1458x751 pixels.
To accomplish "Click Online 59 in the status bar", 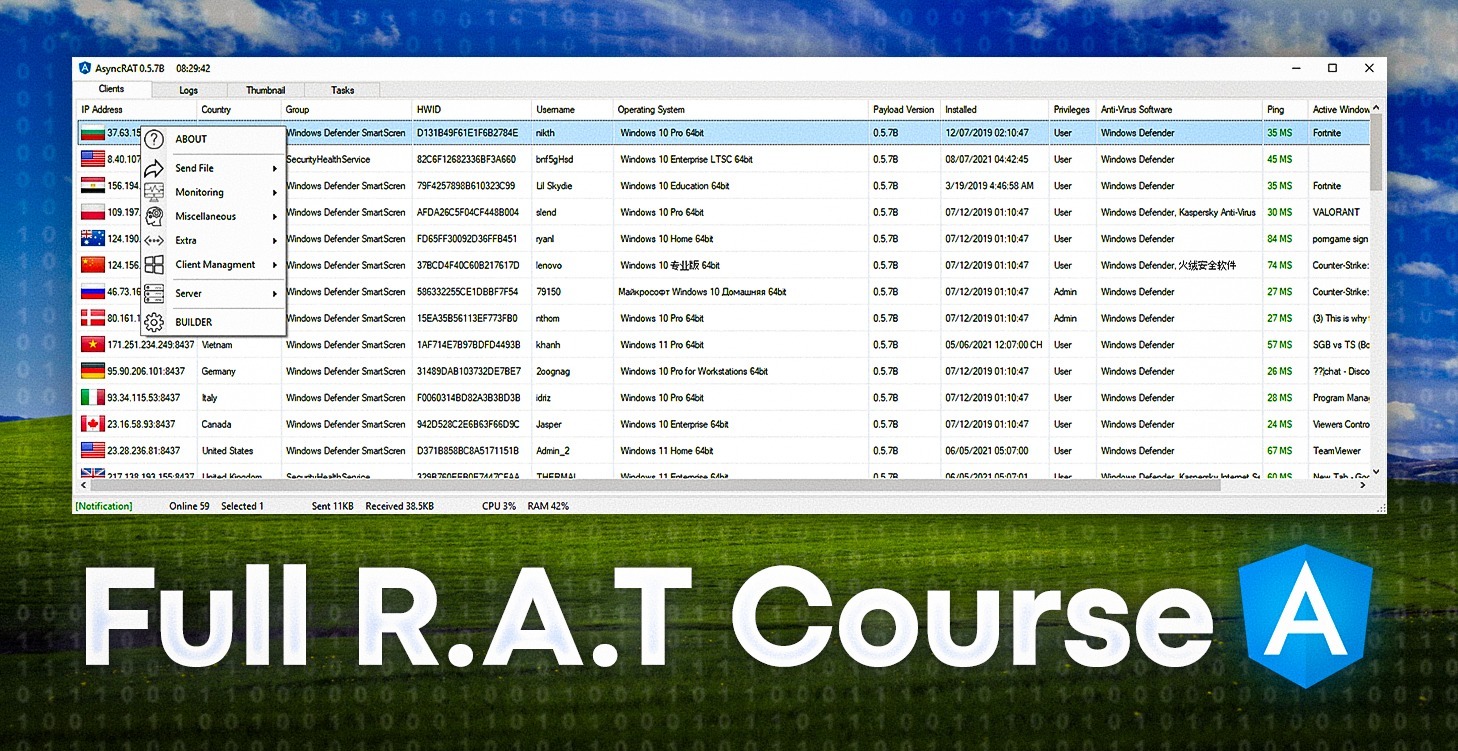I will coord(189,506).
